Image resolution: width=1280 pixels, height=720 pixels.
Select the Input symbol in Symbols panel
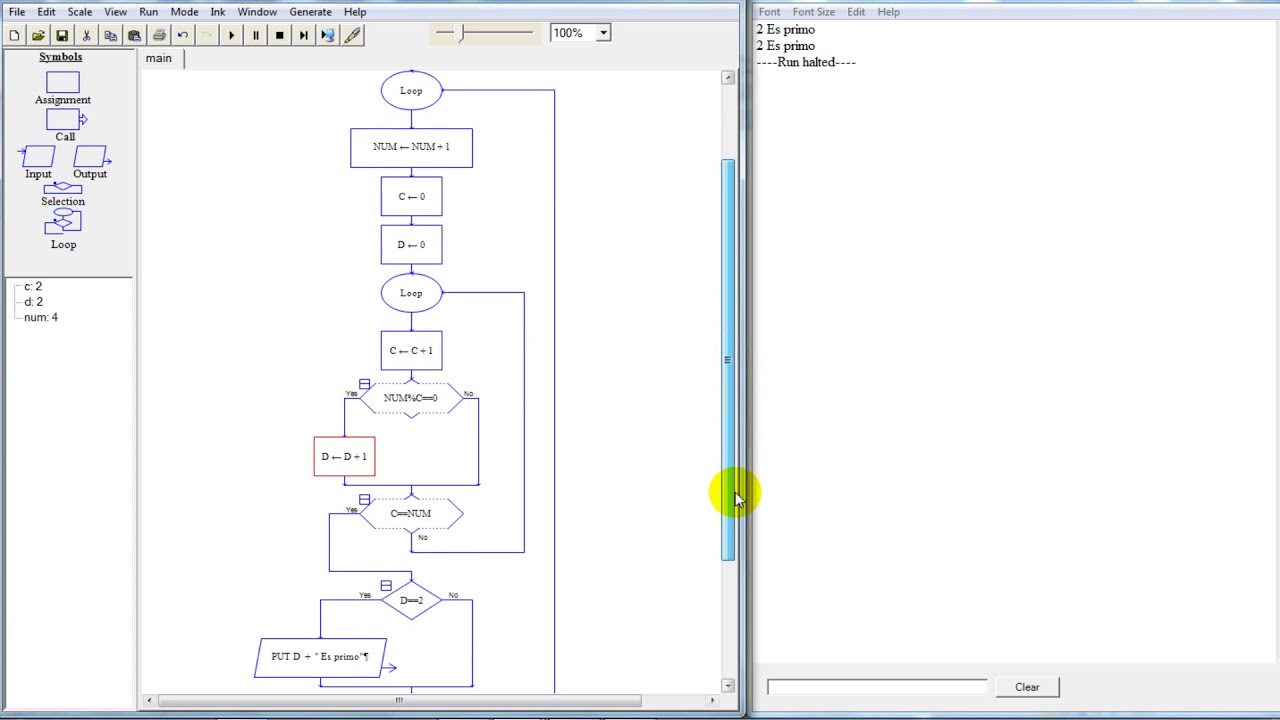tap(37, 157)
